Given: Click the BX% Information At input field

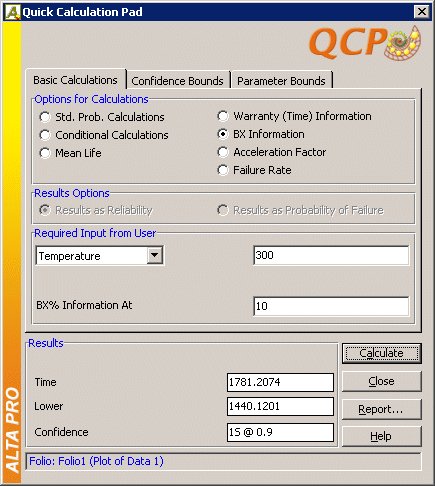Looking at the screenshot, I should click(x=331, y=306).
